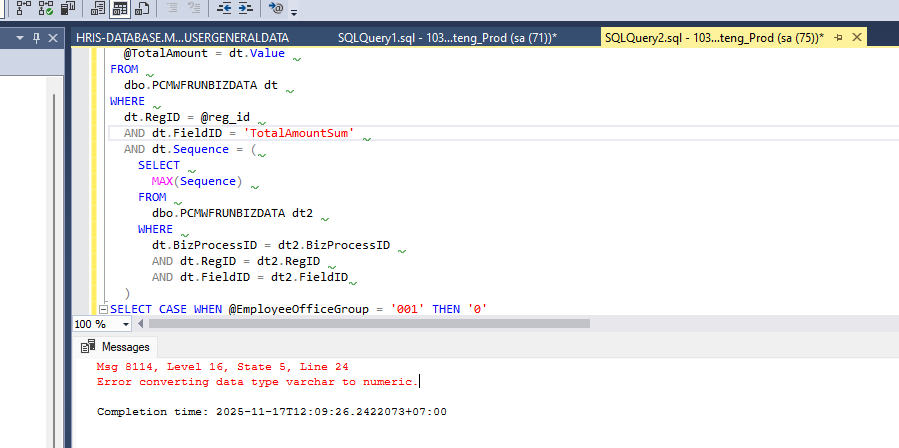Toggle Include Actual Execution Plan icon
The image size is (899, 448).
click(x=44, y=9)
